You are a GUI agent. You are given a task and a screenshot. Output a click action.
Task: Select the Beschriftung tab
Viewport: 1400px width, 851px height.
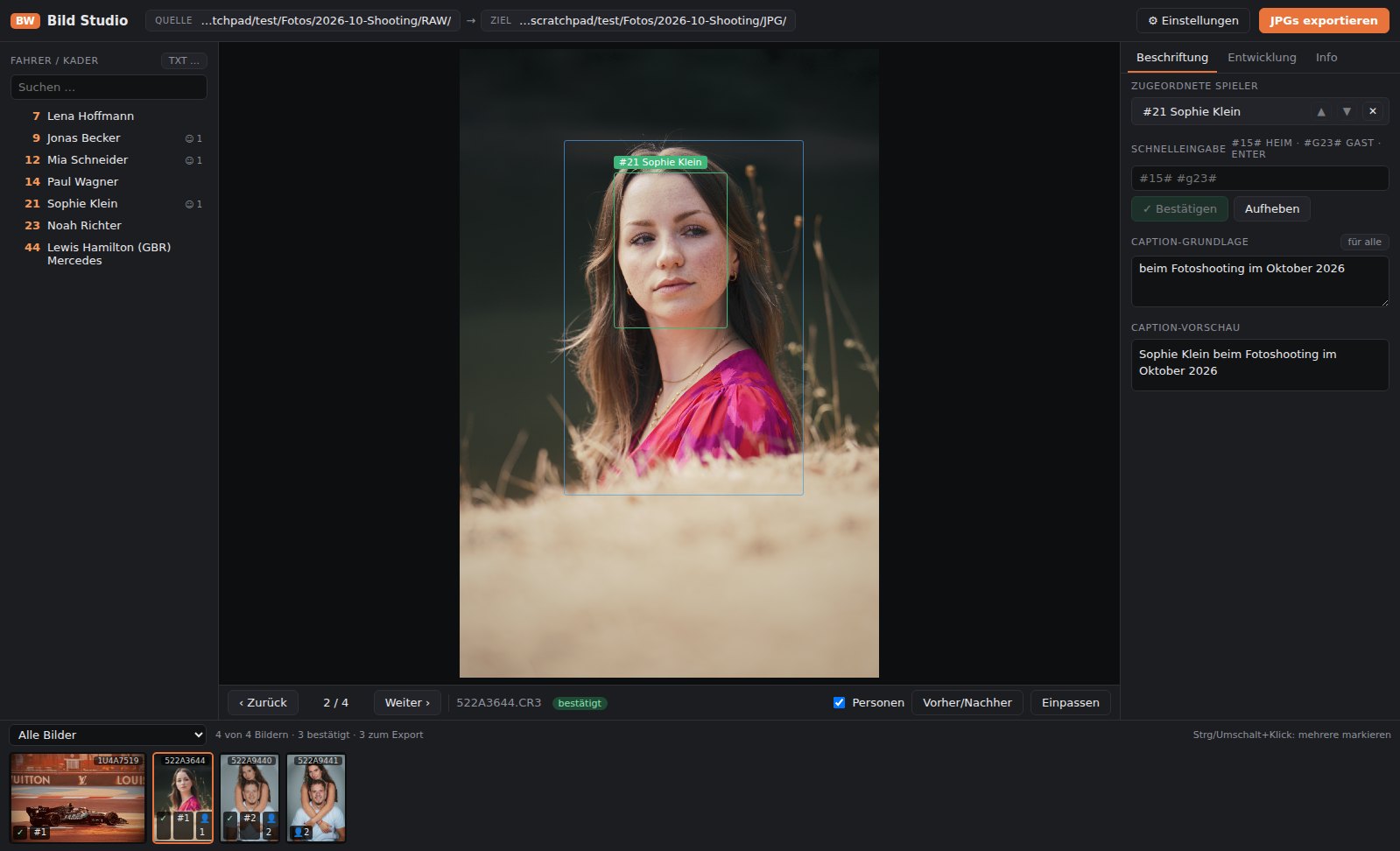[1171, 57]
